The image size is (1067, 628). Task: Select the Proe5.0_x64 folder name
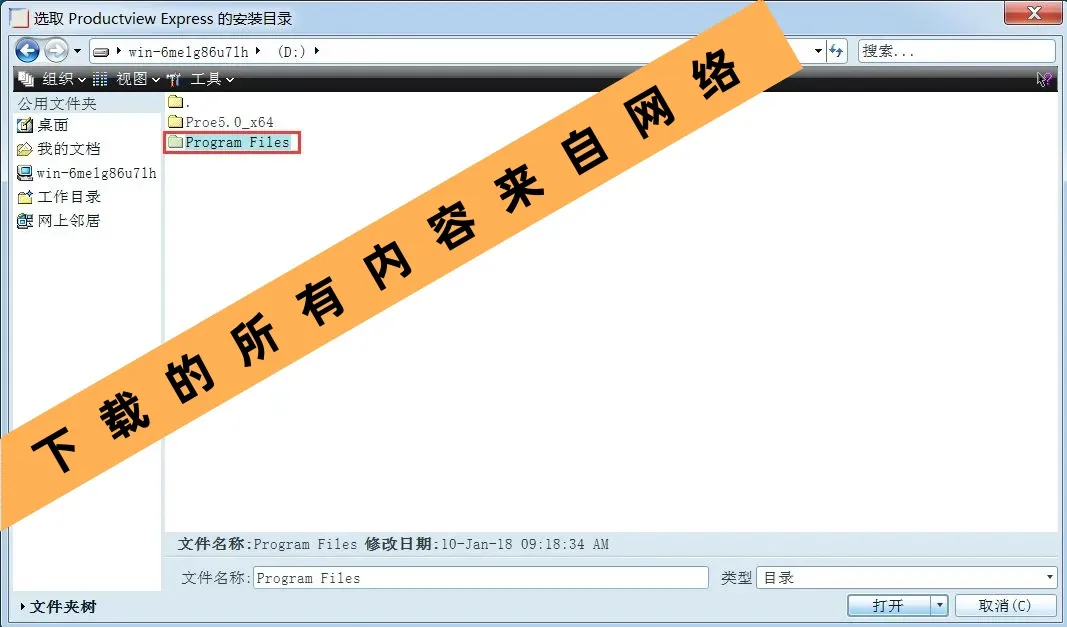tap(229, 122)
